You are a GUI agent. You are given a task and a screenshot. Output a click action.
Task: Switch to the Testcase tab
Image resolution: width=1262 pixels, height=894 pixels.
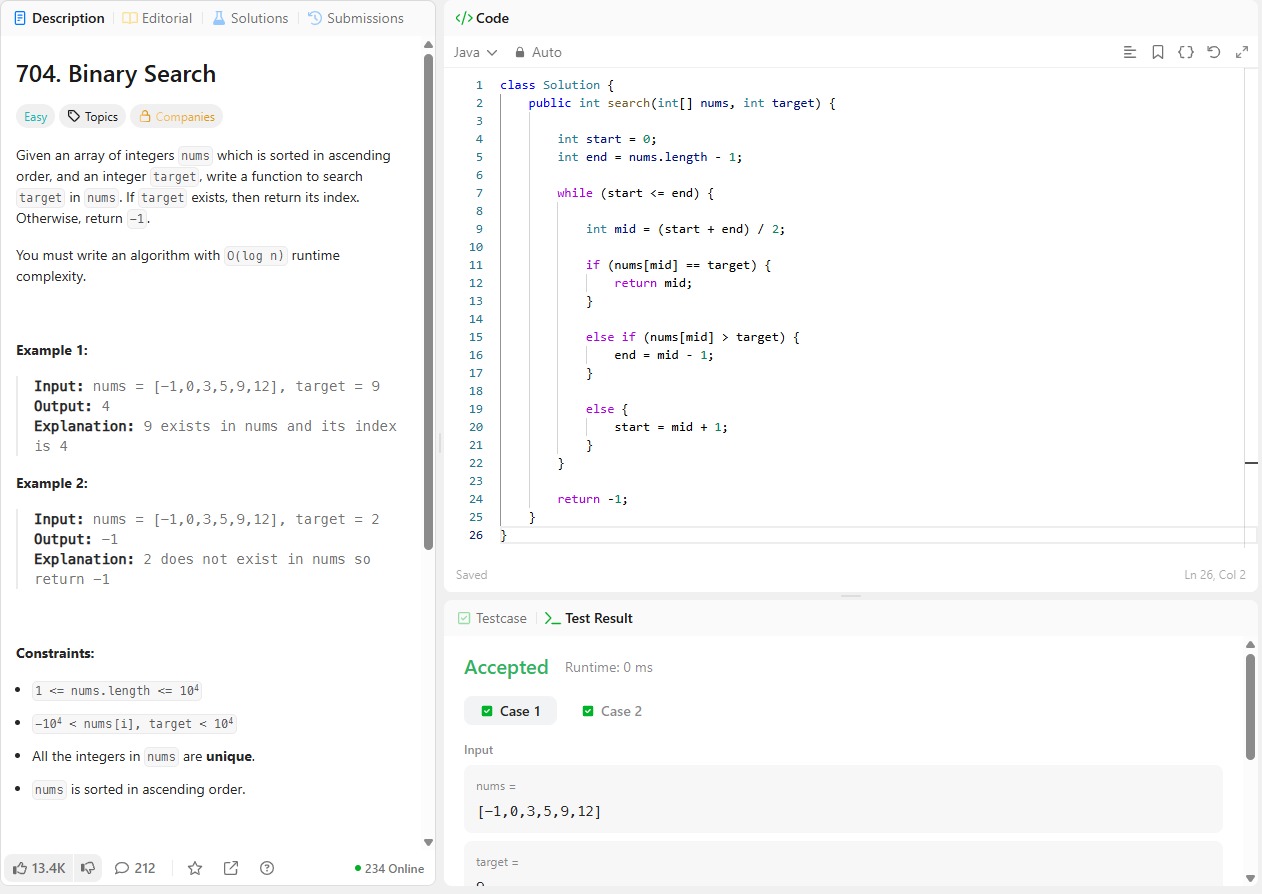tap(492, 618)
